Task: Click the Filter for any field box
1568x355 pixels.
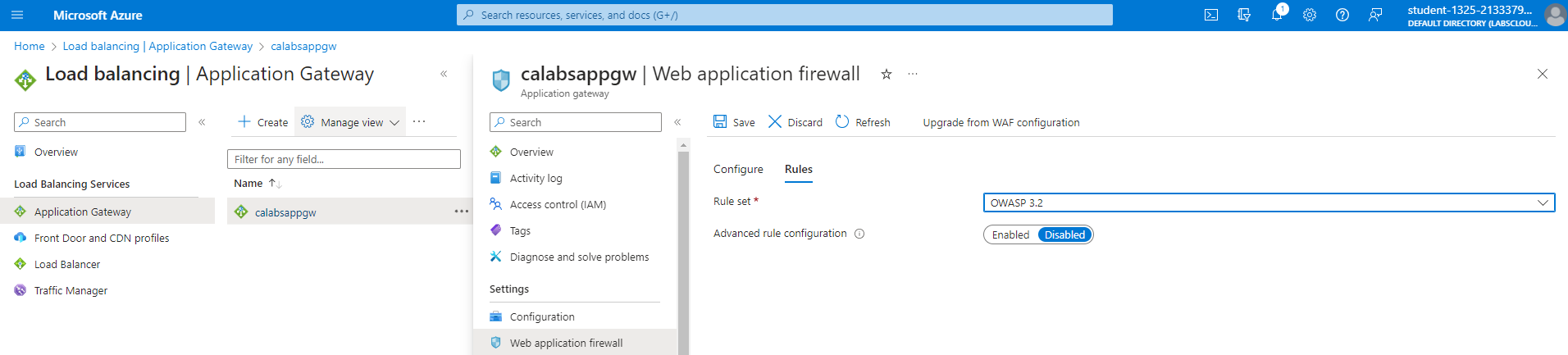Action: 344,159
